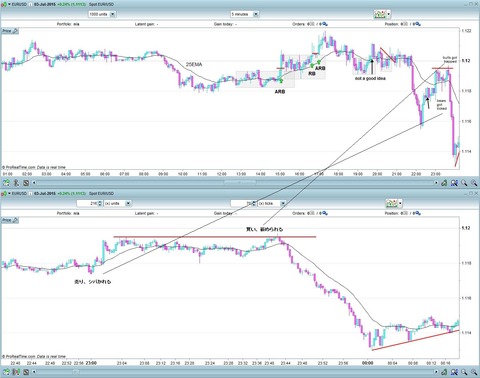The width and height of the screenshot is (480, 378).
Task: Click the '1.122' price label on upper chart axis
Action: 466,31
